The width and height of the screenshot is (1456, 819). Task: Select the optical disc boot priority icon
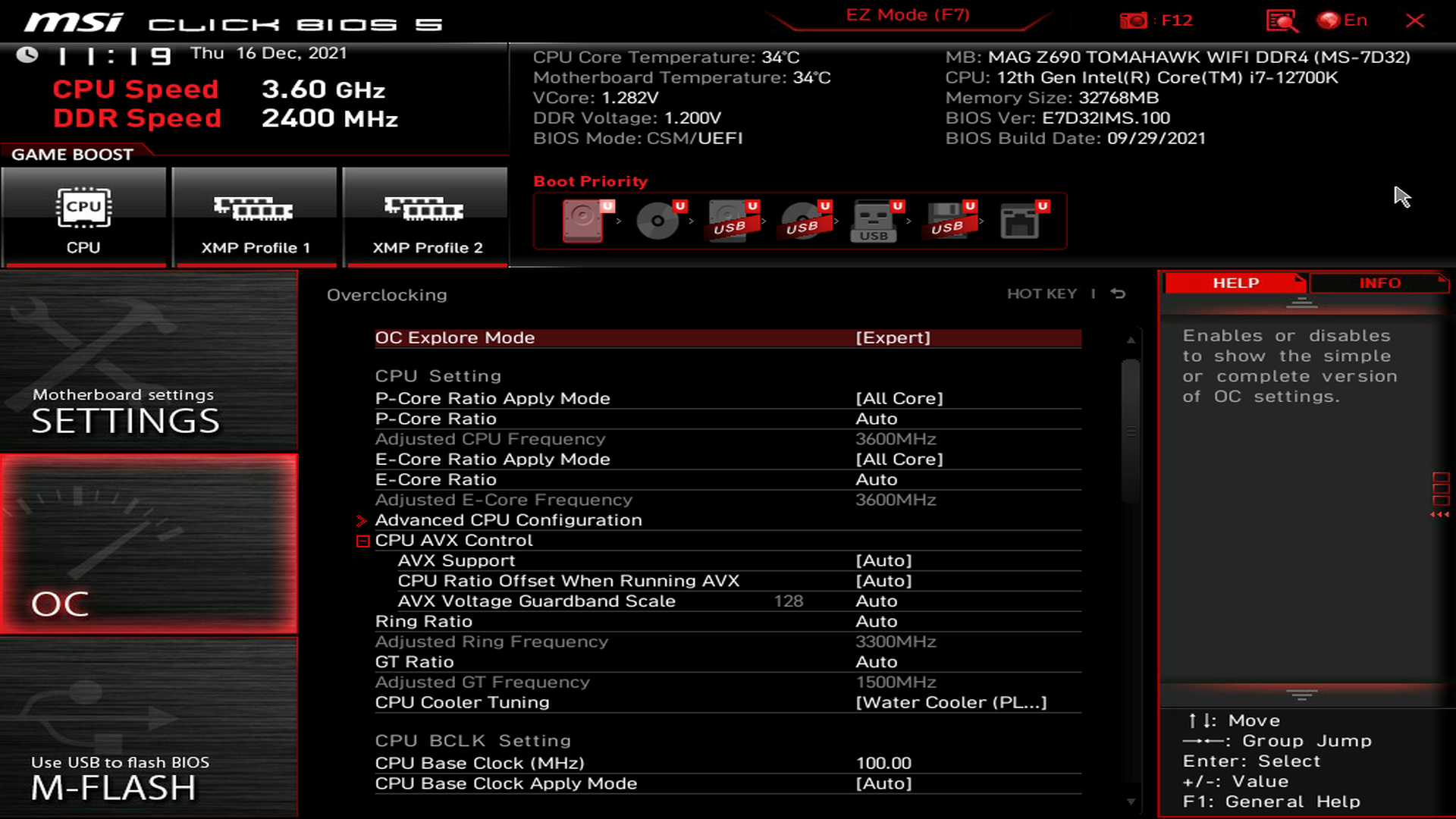pos(660,221)
